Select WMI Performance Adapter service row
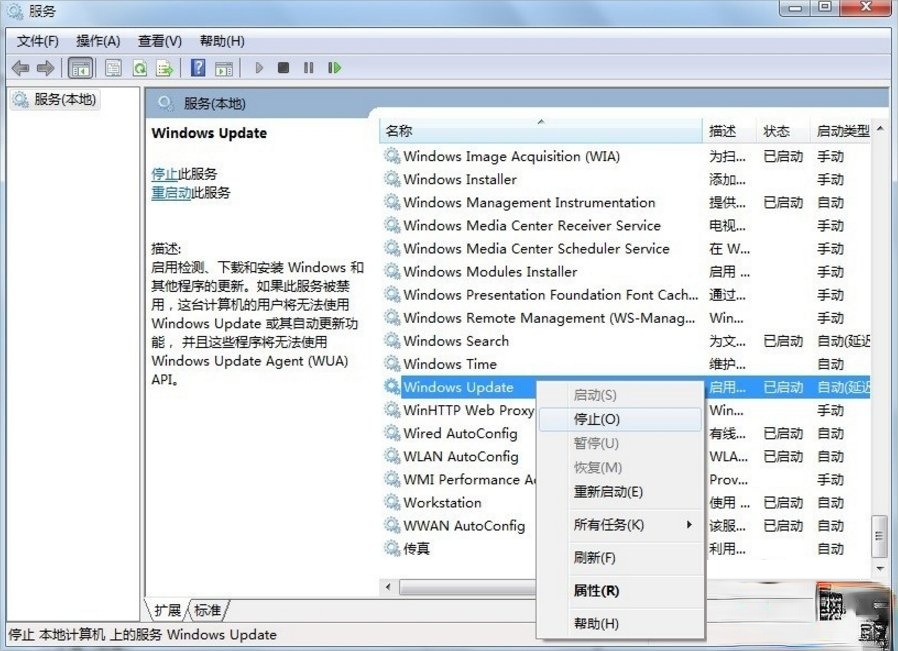Screen dimensions: 898x651 (469, 479)
